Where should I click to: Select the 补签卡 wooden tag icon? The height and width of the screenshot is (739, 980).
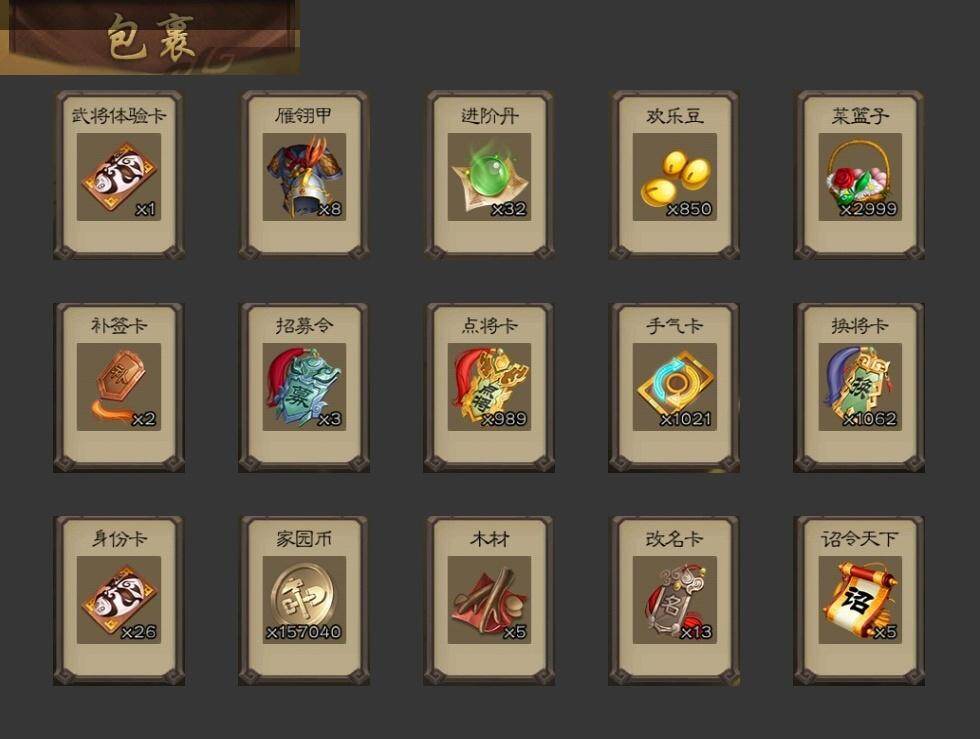pyautogui.click(x=119, y=387)
